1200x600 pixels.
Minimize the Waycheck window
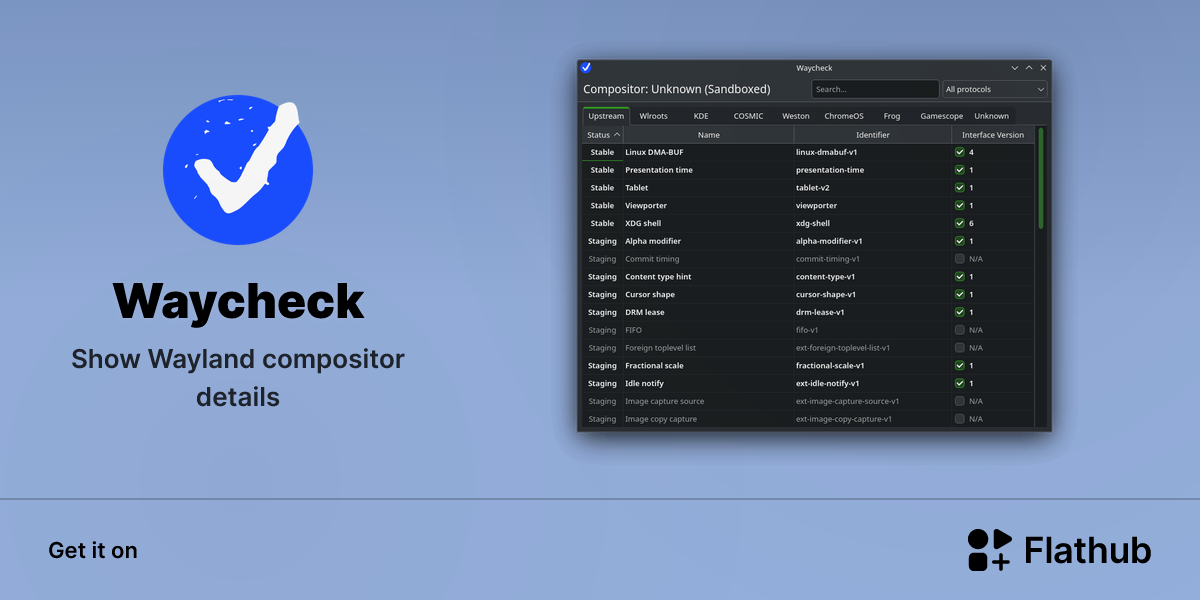(1015, 68)
